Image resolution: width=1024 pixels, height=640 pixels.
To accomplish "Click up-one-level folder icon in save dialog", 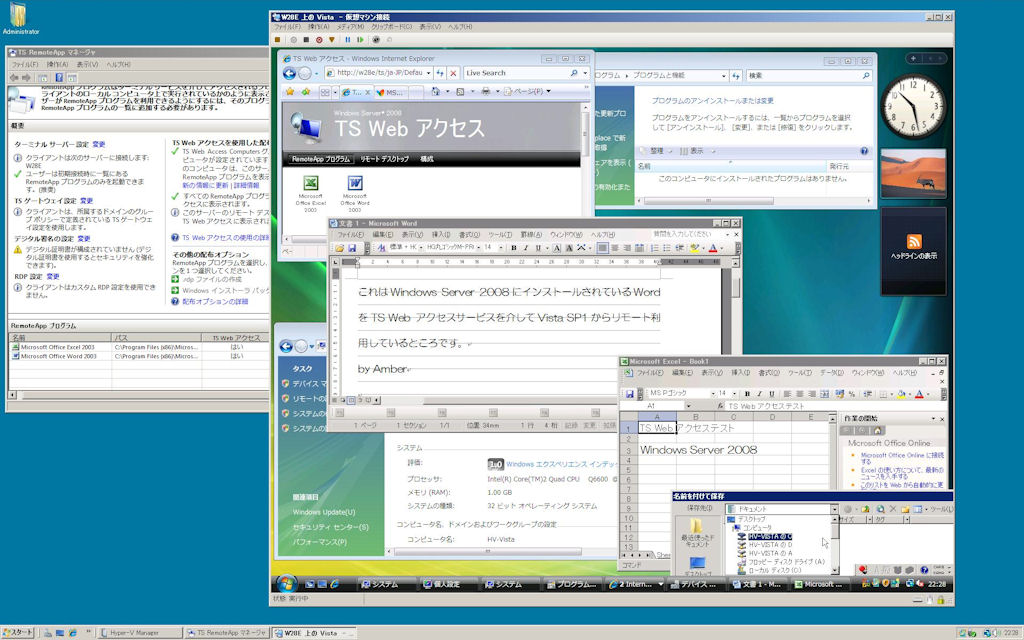I will (865, 509).
